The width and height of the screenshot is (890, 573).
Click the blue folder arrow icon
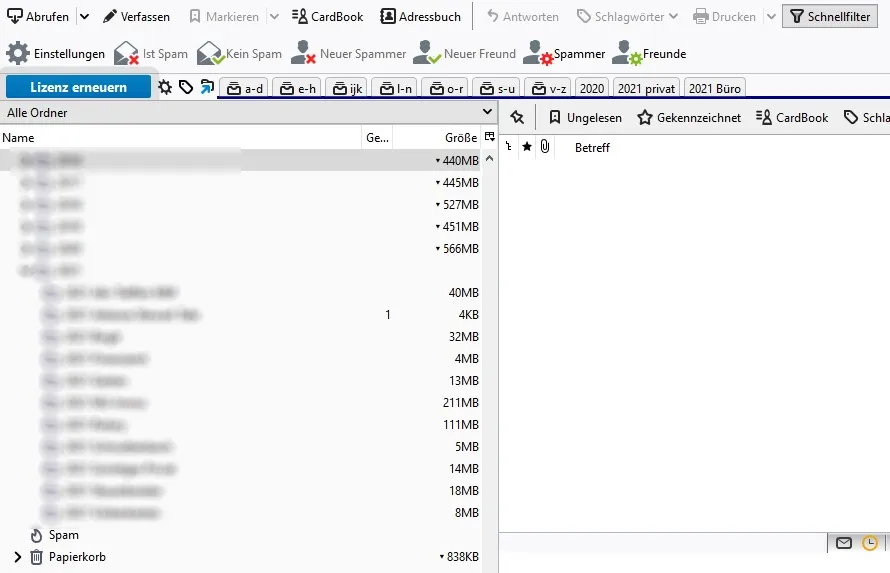[207, 87]
